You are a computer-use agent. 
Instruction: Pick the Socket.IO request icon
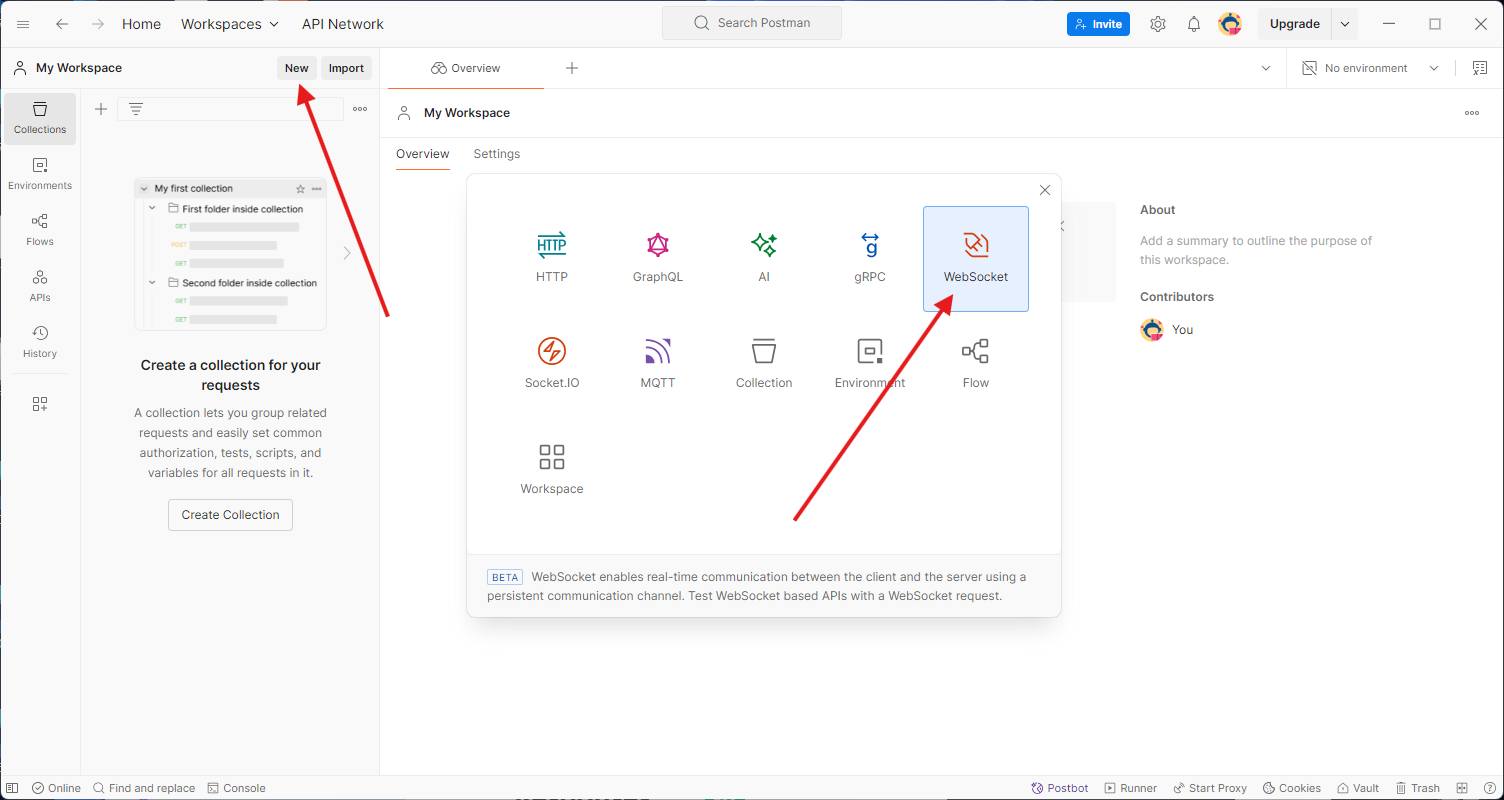click(551, 352)
